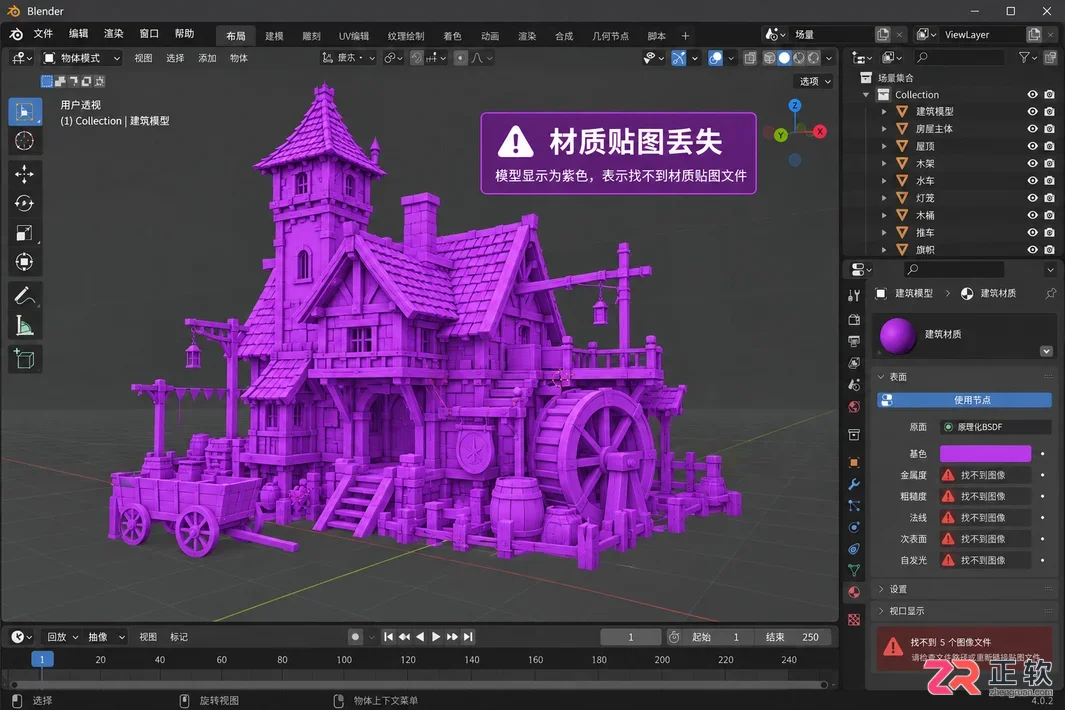Open the Material properties tab
The image size is (1065, 710).
[x=854, y=592]
